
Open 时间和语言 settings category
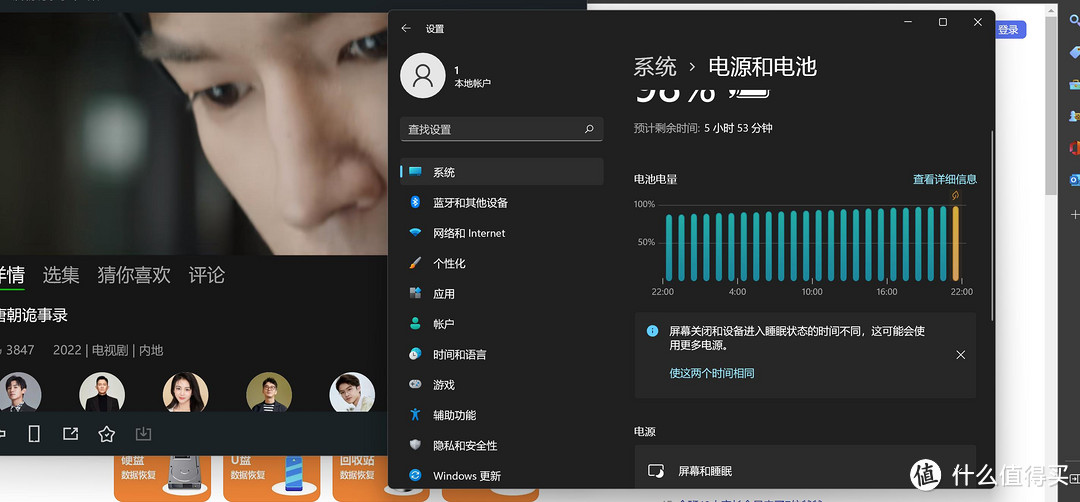click(x=502, y=354)
